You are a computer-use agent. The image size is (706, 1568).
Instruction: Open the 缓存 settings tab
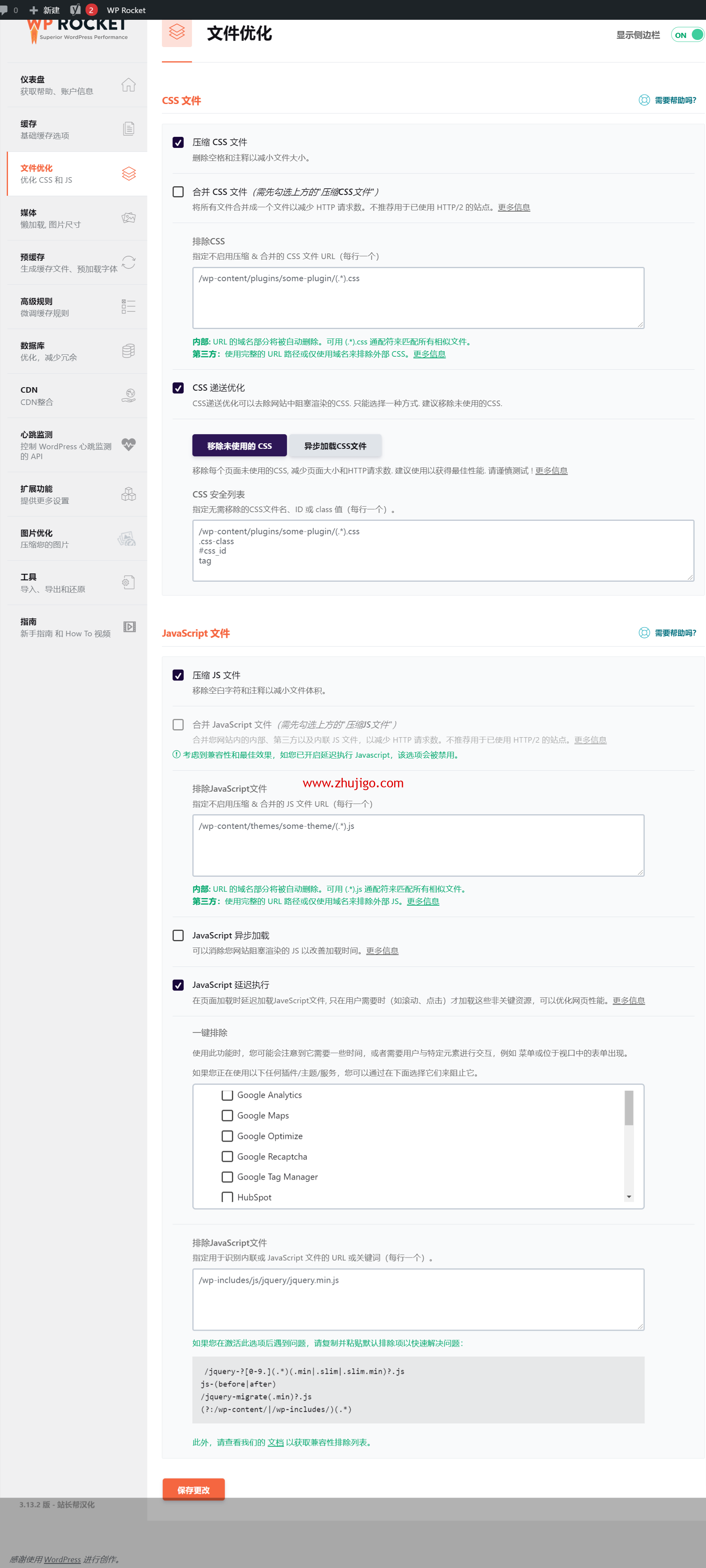77,130
